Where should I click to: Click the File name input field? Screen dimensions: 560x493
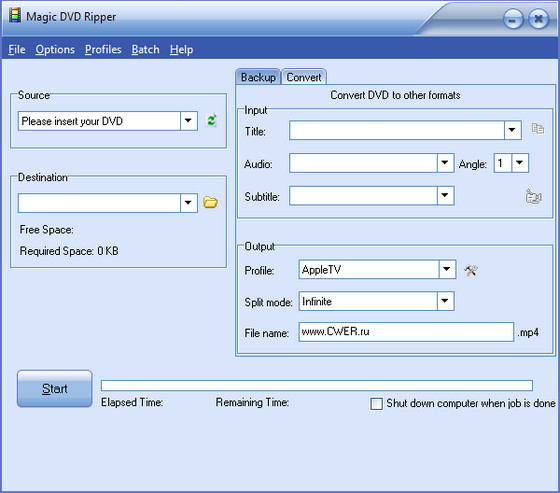tap(406, 332)
